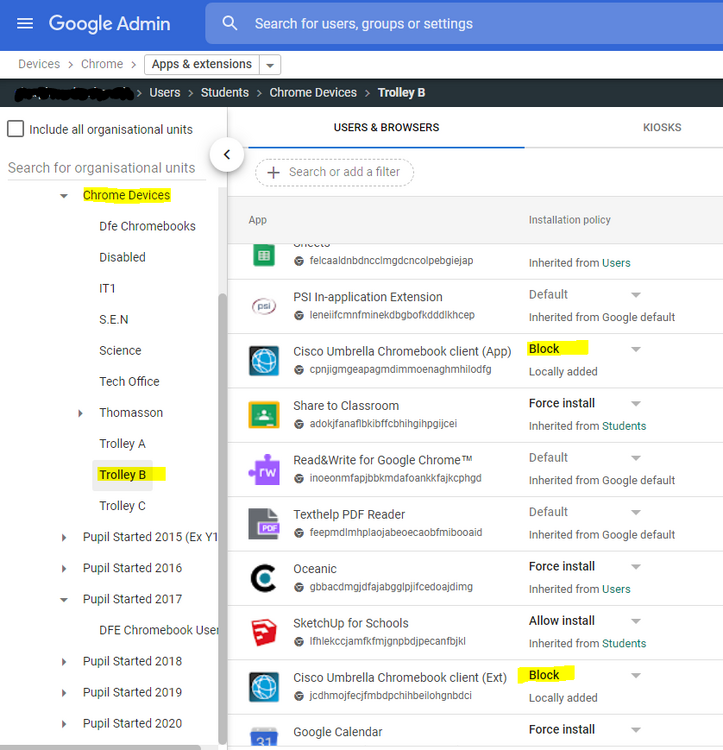Click Chrome store icon beside Oceanic ID
Viewport: 723px width, 750px height.
pos(299,587)
